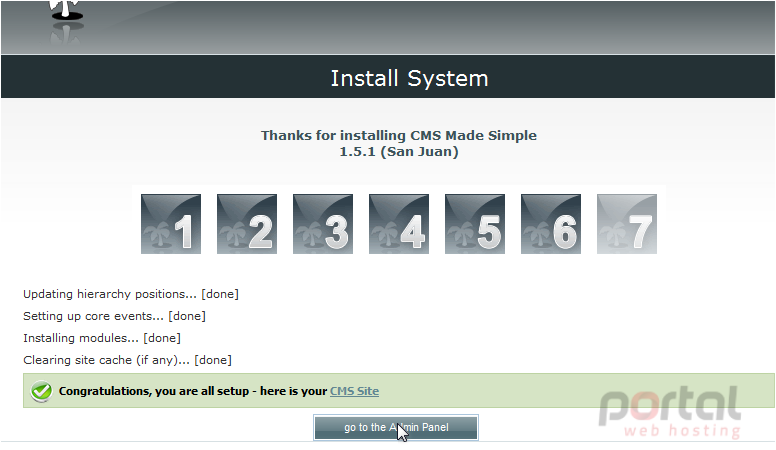This screenshot has height=450, width=776.
Task: Click 'Setting up core events... [done]' line
Action: point(114,316)
